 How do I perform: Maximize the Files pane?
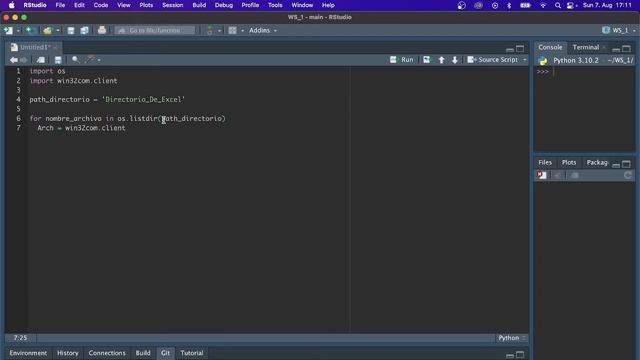(627, 164)
